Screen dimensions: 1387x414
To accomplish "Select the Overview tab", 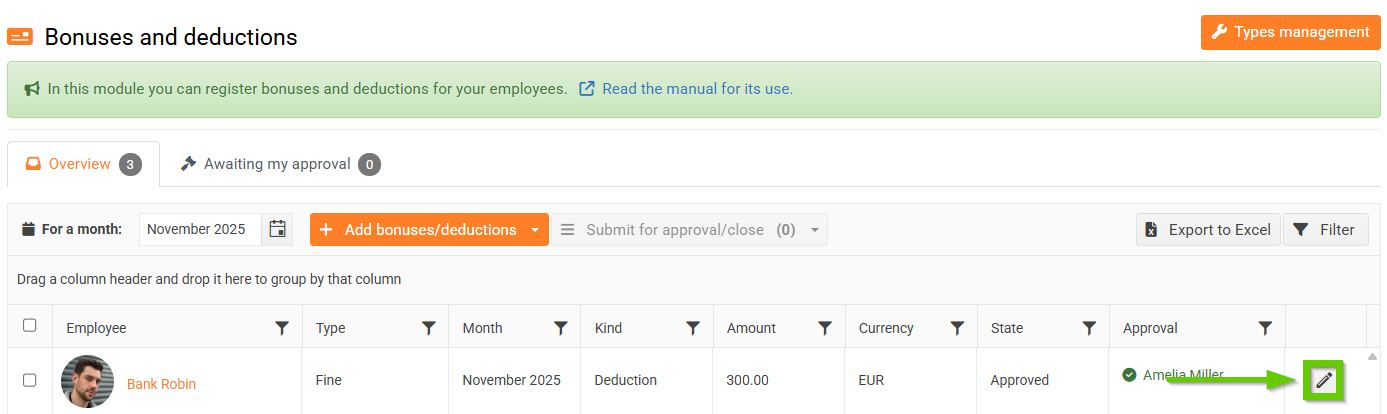I will click(x=82, y=164).
